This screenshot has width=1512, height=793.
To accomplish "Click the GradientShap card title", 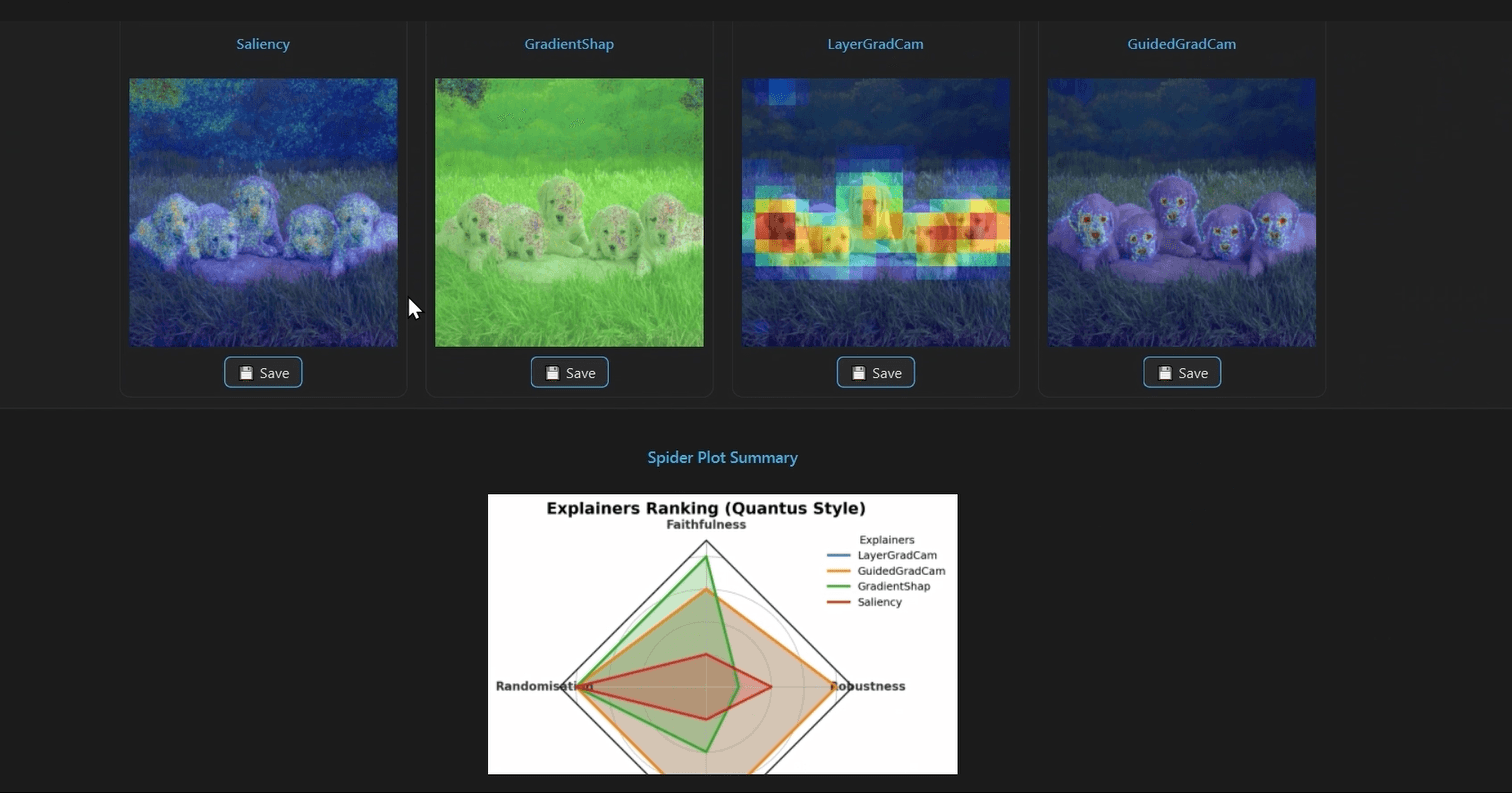I will tap(569, 44).
